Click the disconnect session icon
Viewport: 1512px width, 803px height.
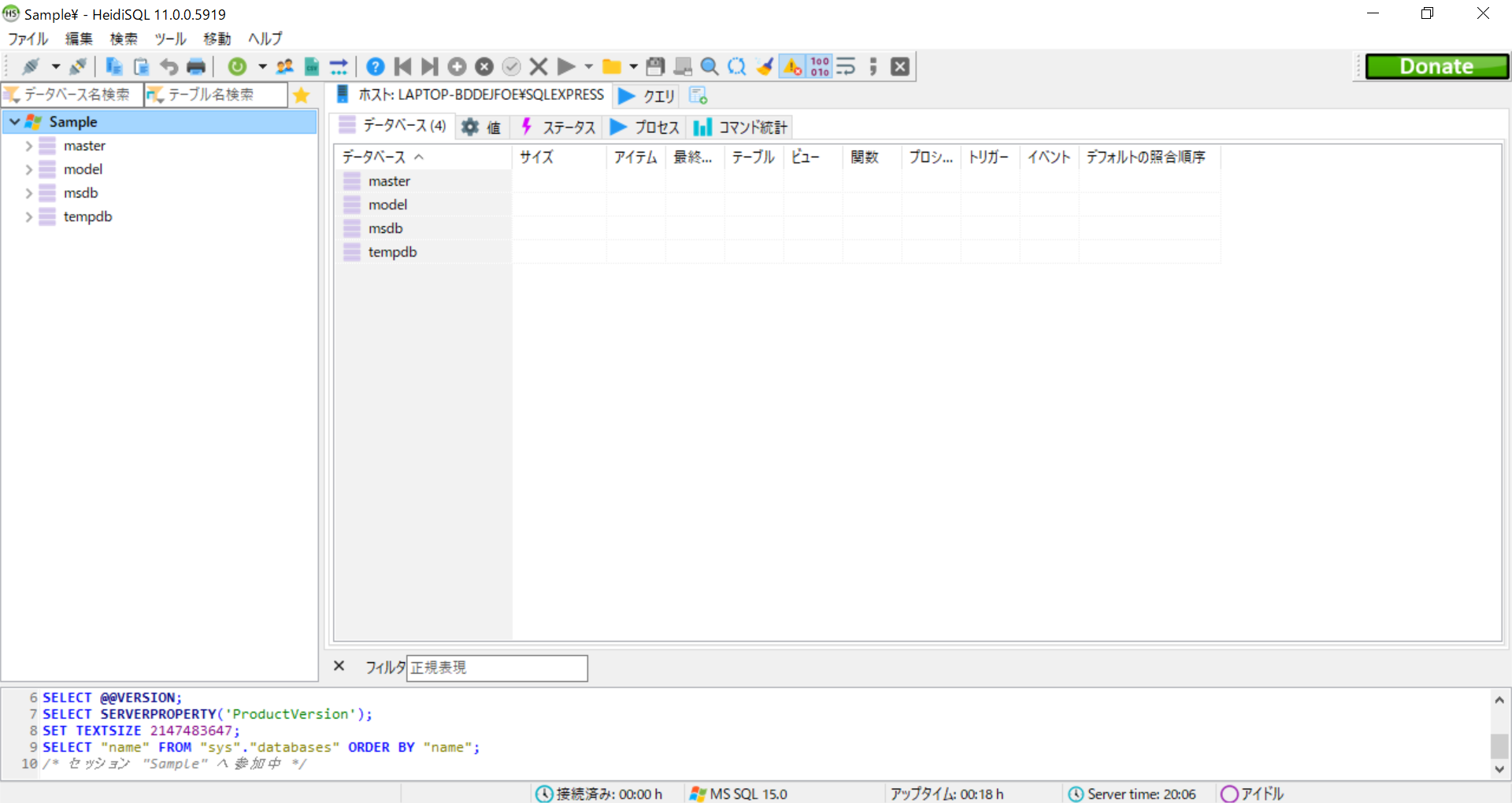78,67
